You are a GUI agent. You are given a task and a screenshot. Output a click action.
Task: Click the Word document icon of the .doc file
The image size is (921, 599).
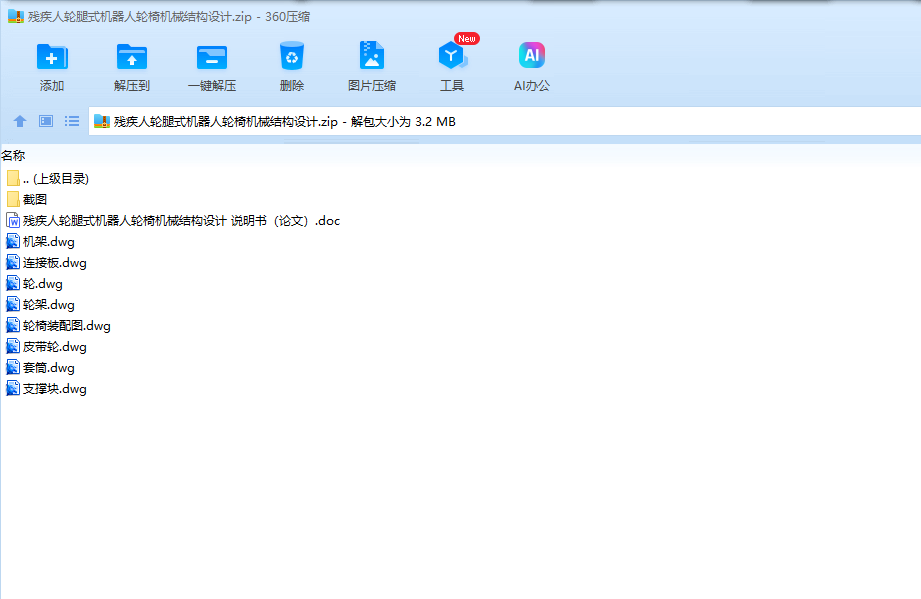[x=13, y=220]
